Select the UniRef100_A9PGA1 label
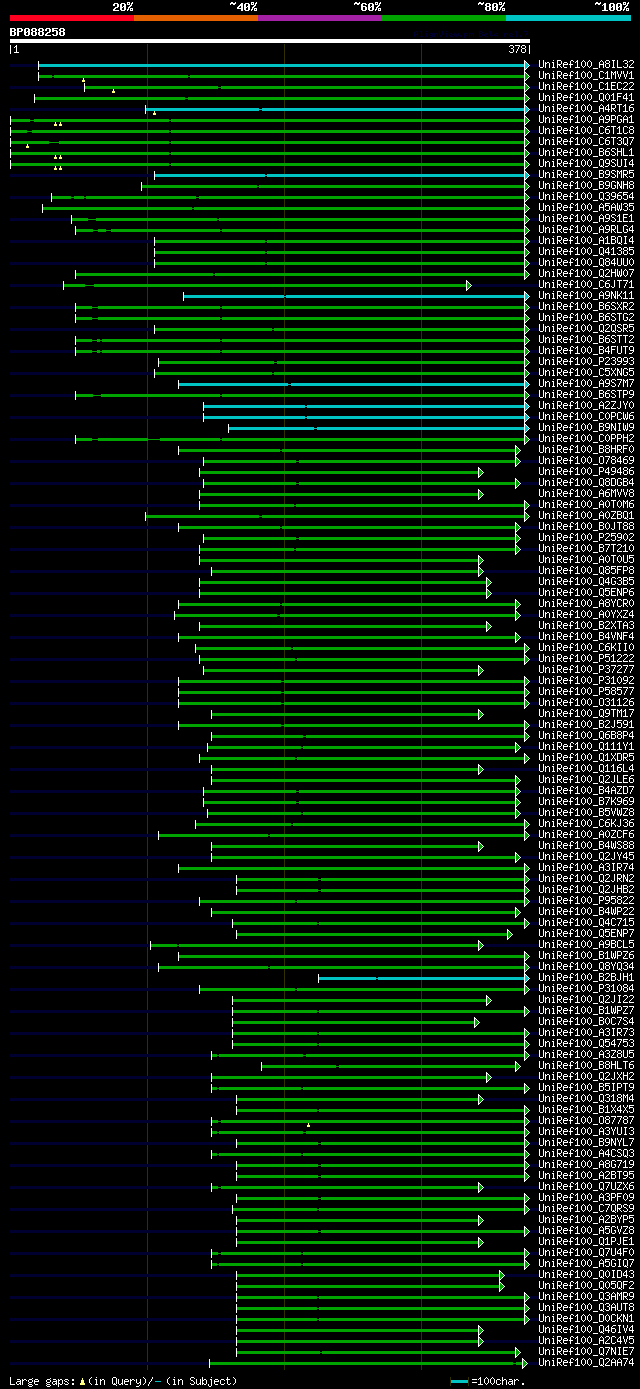The image size is (640, 1389). coord(586,119)
